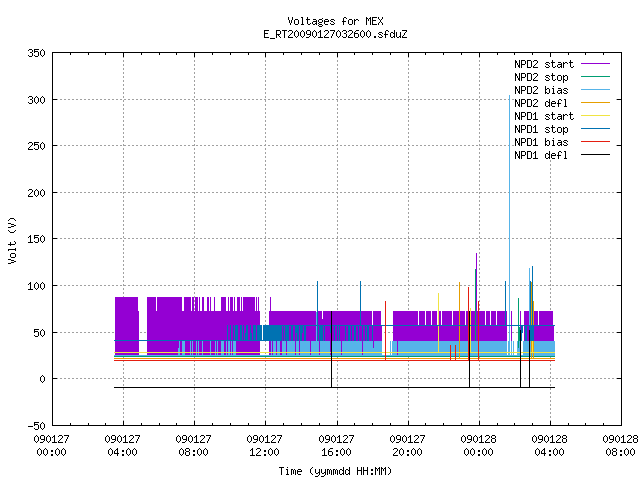This screenshot has width=640, height=480.
Task: Click the y-axis value 250
Action: click(x=36, y=146)
